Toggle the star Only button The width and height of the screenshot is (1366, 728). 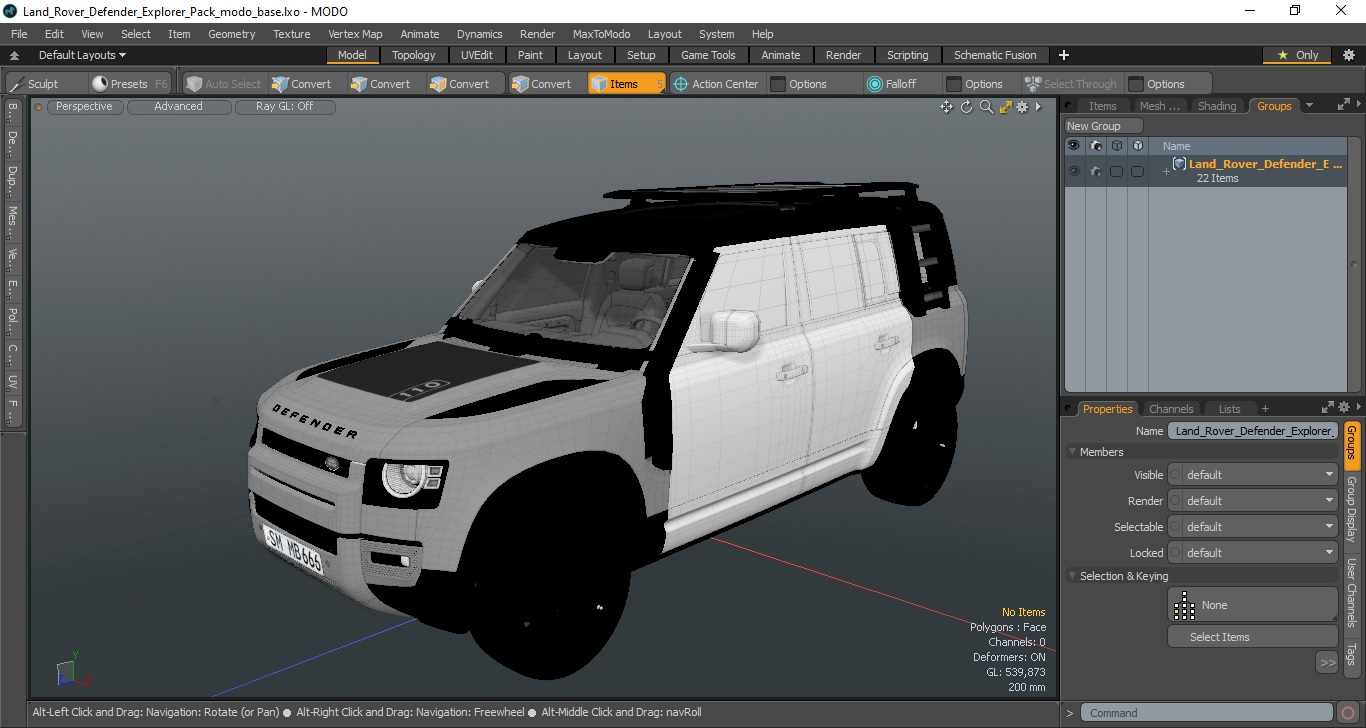tap(1297, 55)
